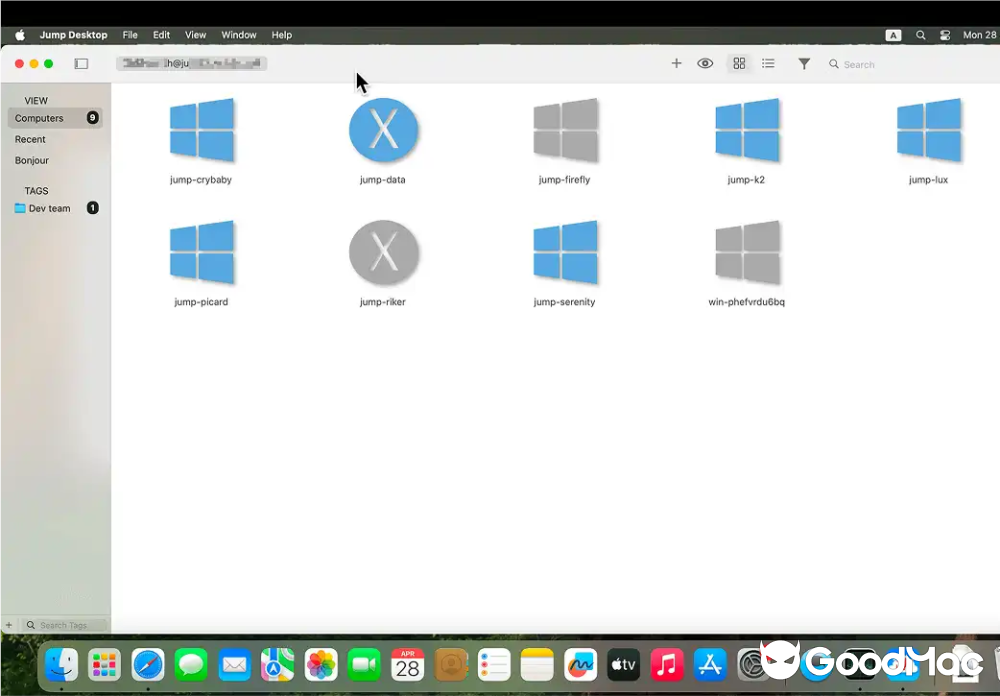Open Messages from the Dock
This screenshot has height=696, width=1000.
tap(191, 665)
